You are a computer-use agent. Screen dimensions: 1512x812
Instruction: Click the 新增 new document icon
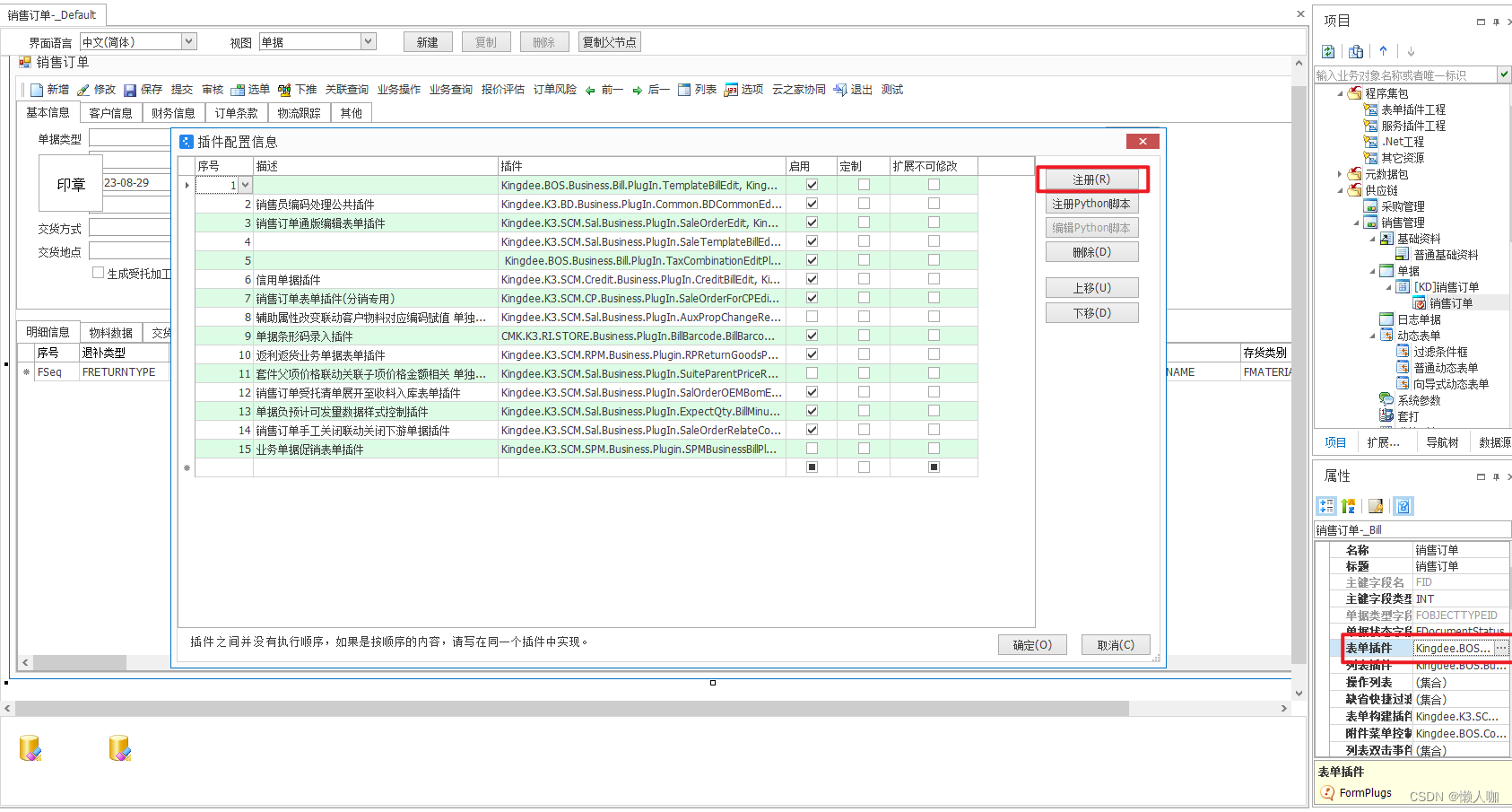37,90
